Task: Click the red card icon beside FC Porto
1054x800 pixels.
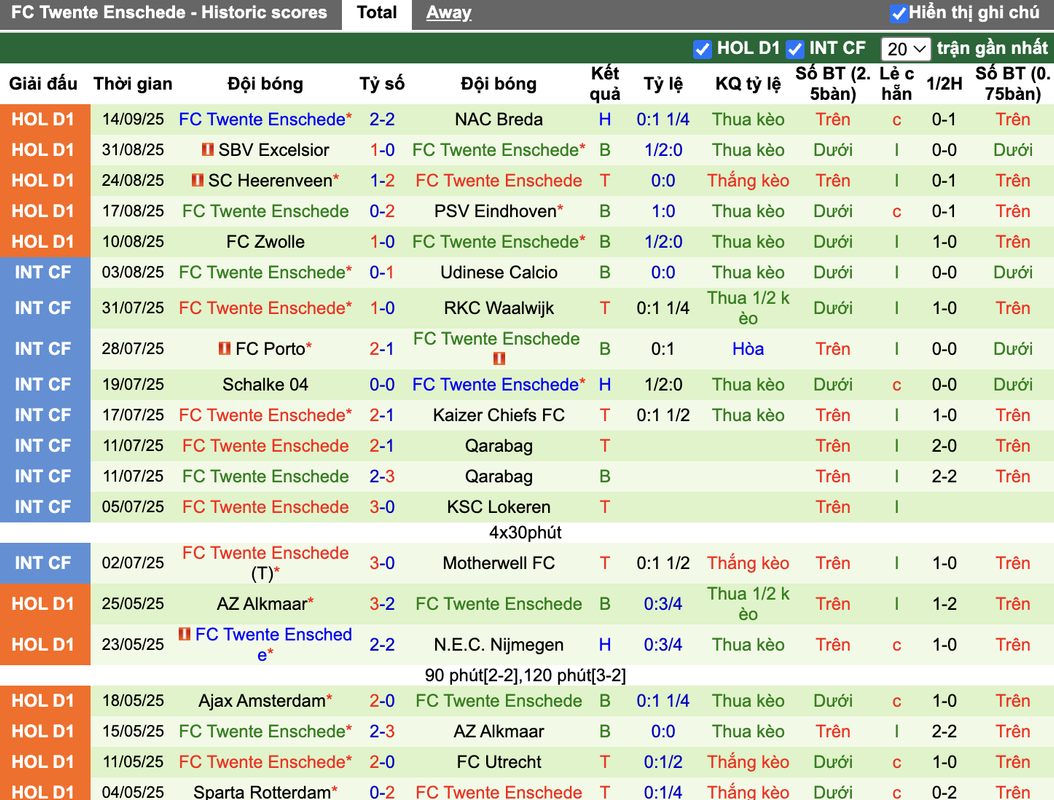Action: pos(225,349)
